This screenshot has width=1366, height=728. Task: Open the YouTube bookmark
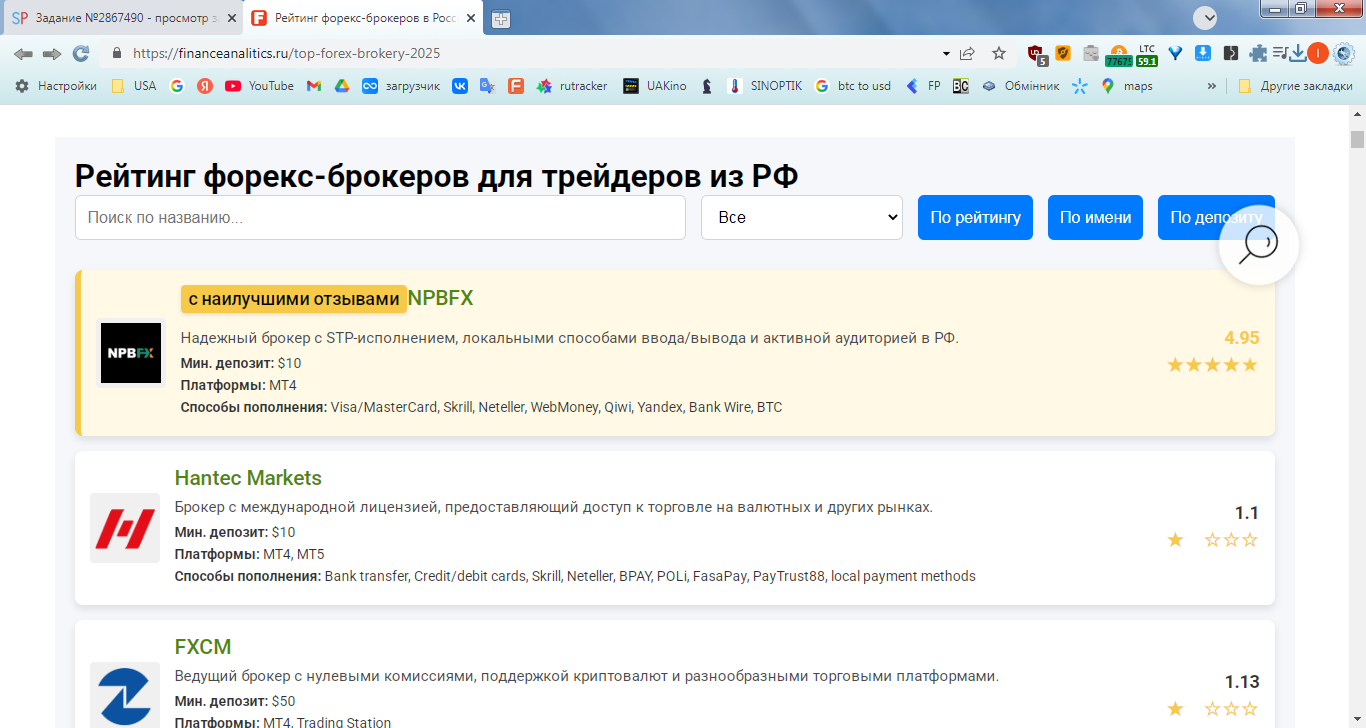pos(259,86)
